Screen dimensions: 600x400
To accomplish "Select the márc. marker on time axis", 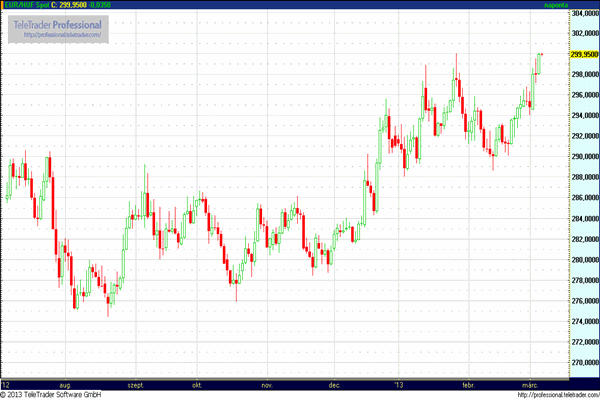I will (529, 385).
